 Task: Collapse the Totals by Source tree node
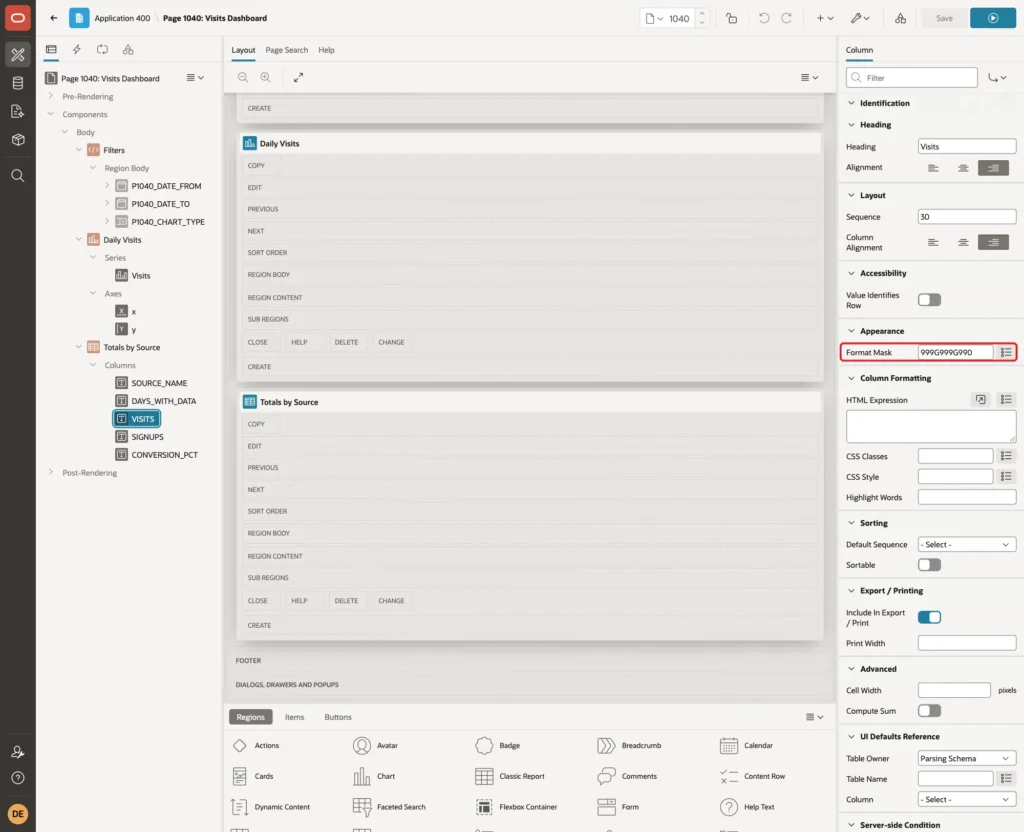78,347
